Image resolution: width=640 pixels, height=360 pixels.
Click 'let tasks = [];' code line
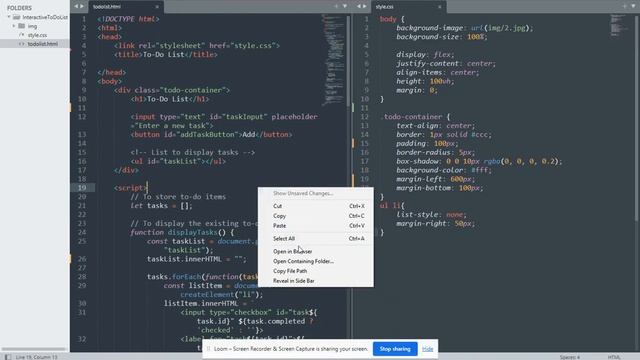click(x=161, y=206)
